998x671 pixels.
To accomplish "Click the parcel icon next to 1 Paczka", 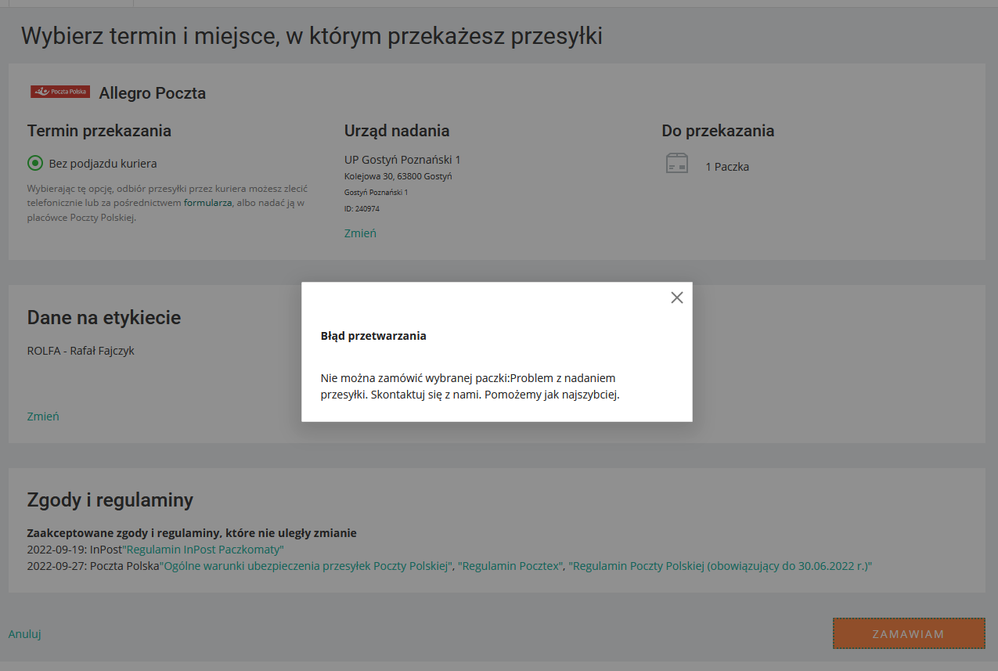I will tap(677, 164).
